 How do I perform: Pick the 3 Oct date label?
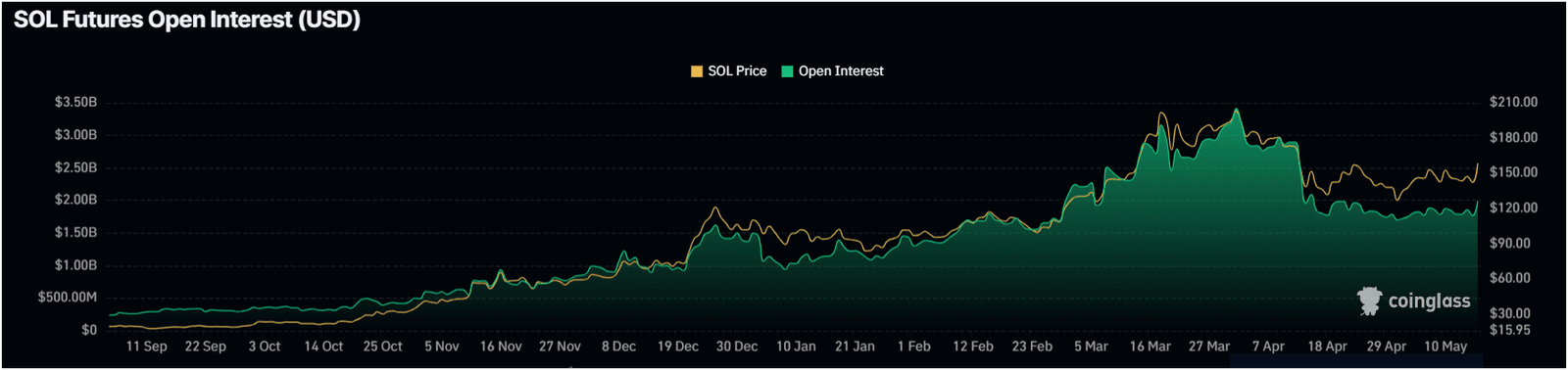pos(265,347)
